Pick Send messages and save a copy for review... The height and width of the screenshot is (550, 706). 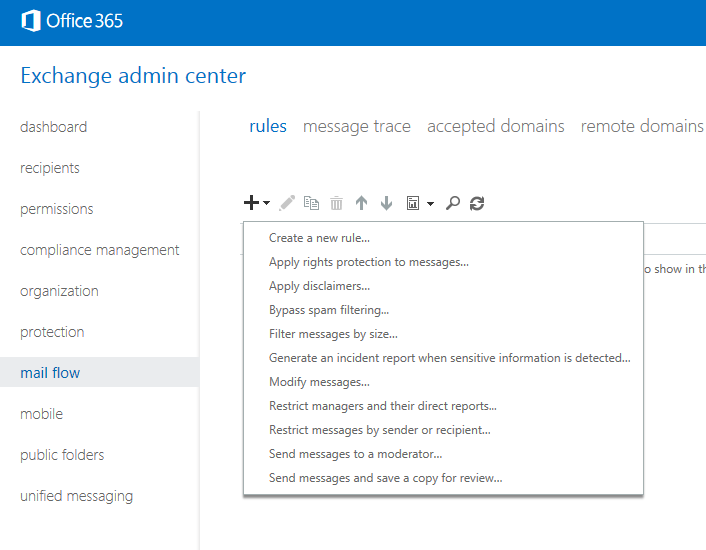(x=385, y=478)
